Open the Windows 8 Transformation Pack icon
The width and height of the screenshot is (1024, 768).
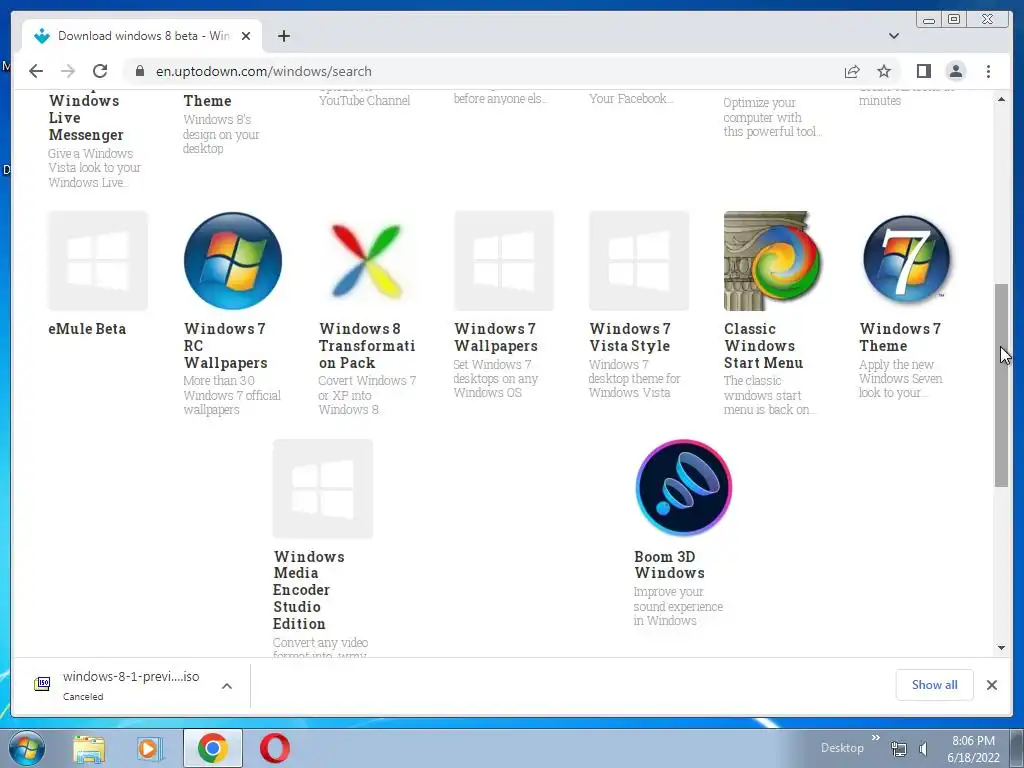[x=368, y=261]
